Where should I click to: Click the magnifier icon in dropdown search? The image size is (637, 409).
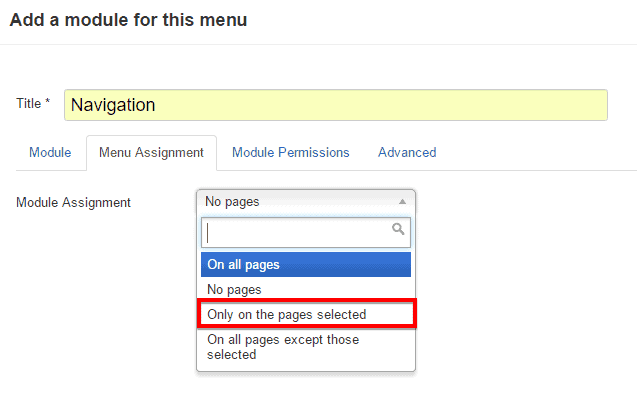tap(398, 230)
